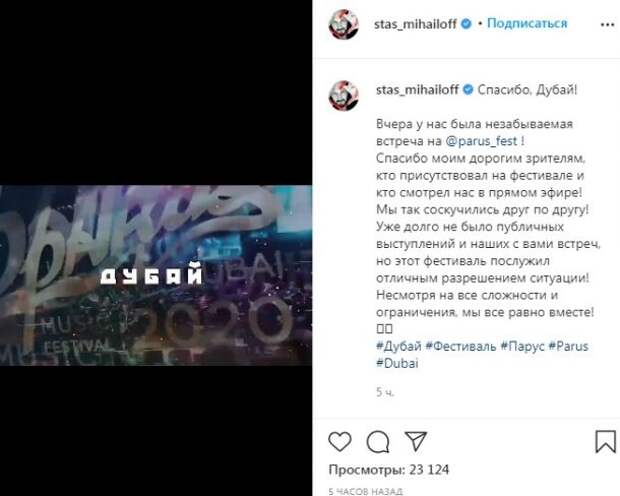
Task: Open header username stas_mihailoff link
Action: [415, 24]
